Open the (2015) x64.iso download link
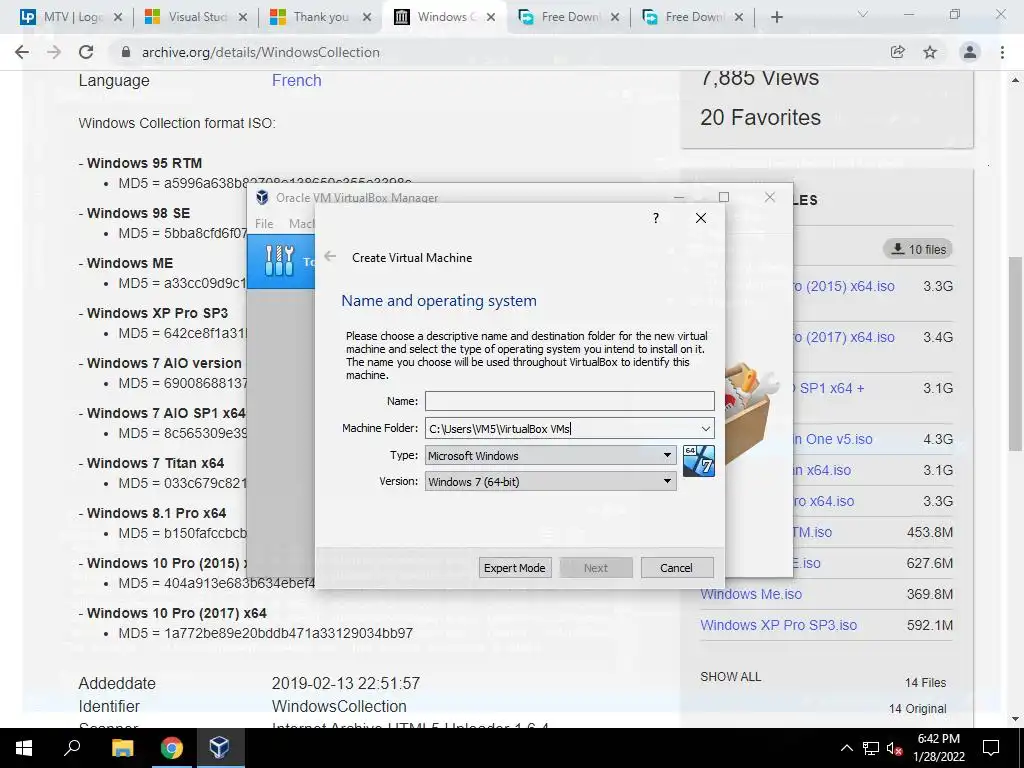Image resolution: width=1024 pixels, height=768 pixels. point(843,286)
